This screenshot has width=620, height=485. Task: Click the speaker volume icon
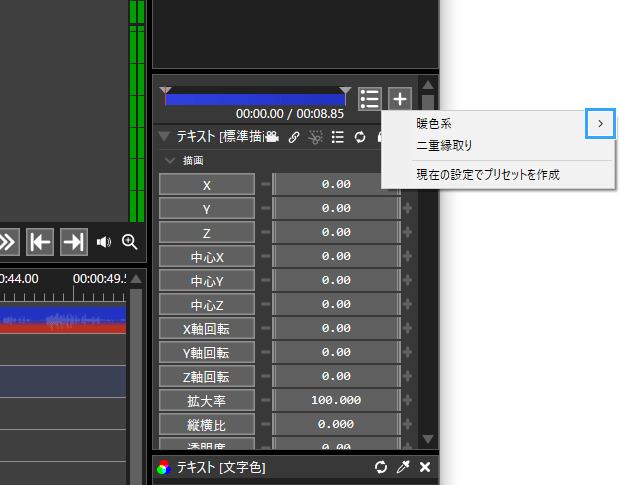(104, 242)
